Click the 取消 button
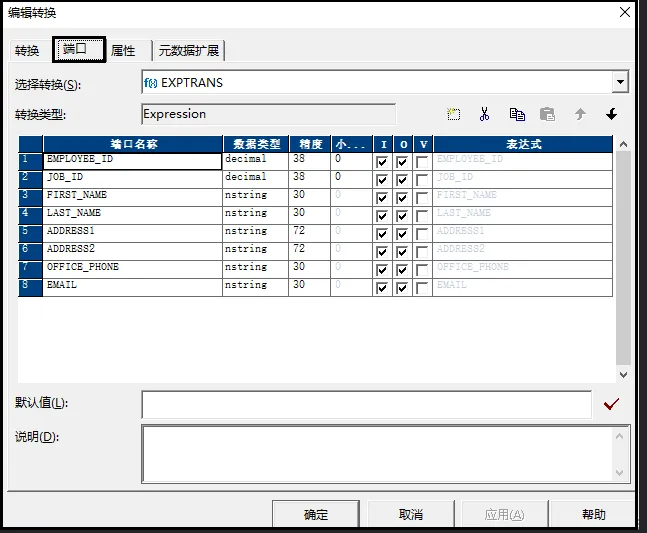Screen dimensions: 647x533 [411, 514]
